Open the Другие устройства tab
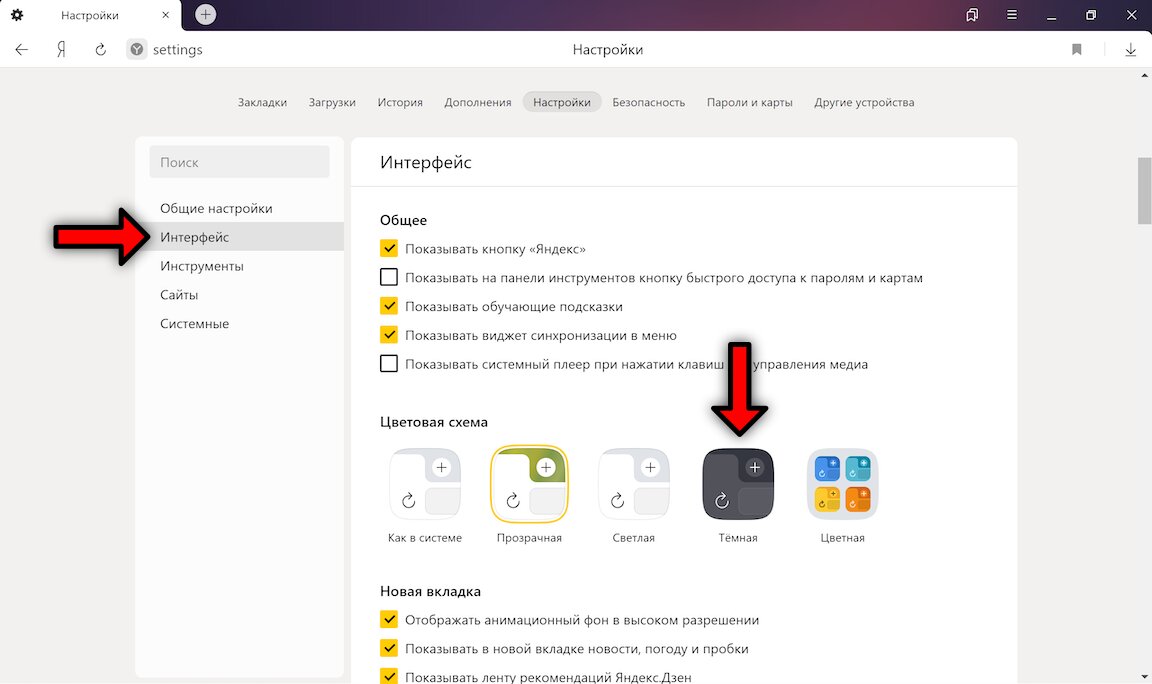1152x684 pixels. pos(864,102)
